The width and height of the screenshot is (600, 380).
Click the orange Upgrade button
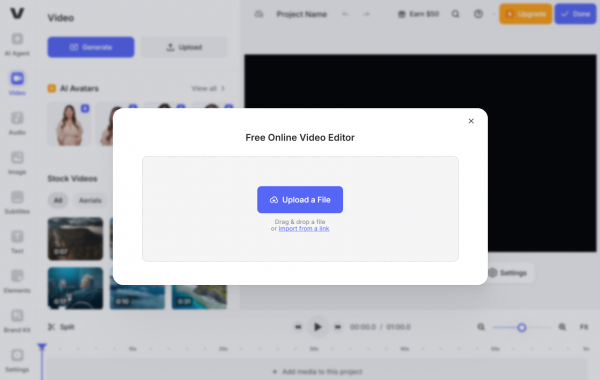tap(526, 14)
